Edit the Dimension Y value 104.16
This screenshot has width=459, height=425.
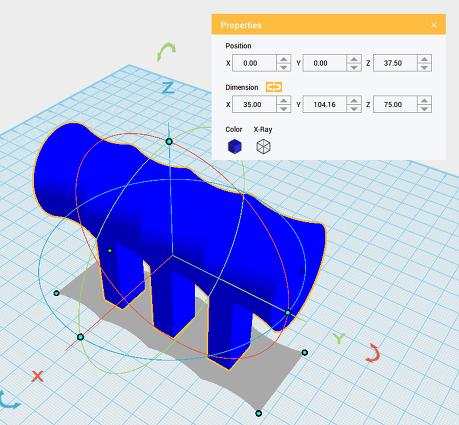click(x=324, y=104)
